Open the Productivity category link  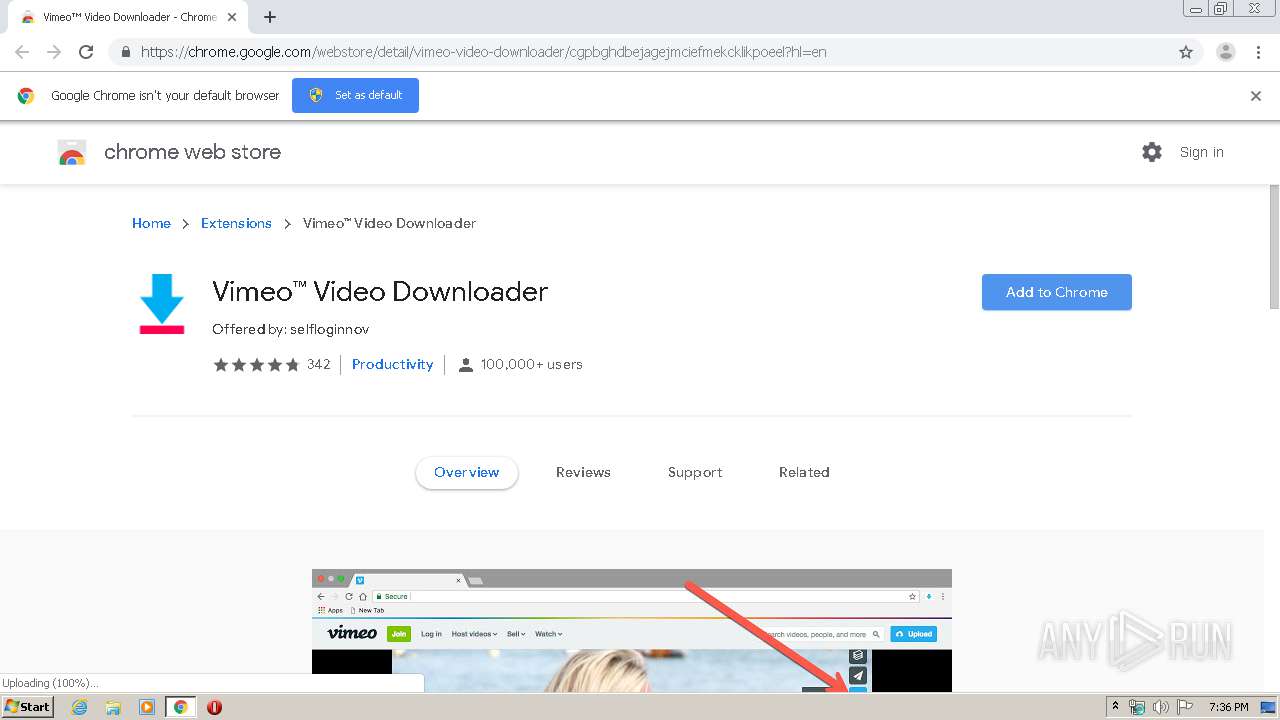pos(392,365)
